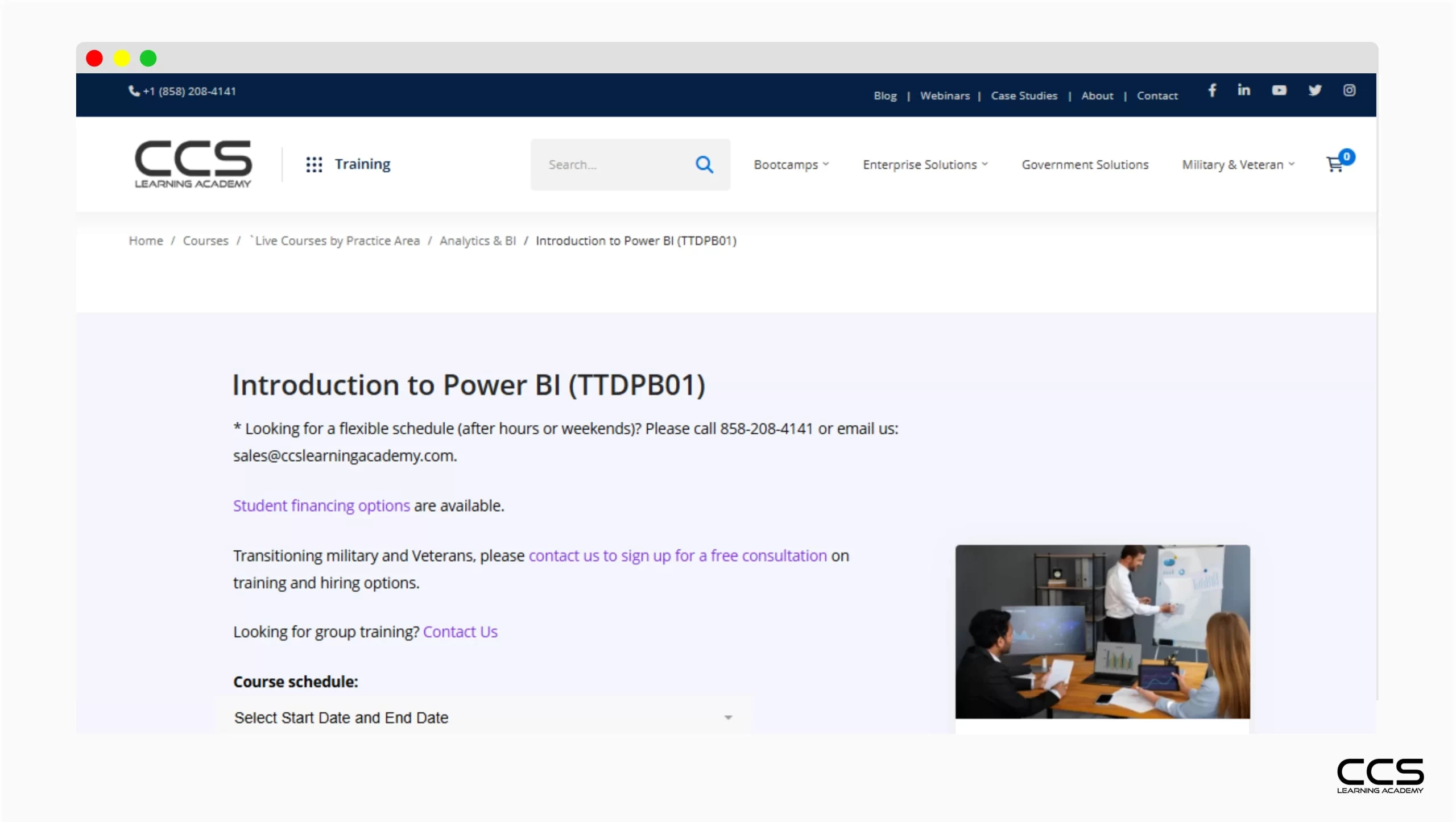Click the green maximize dot

coord(148,58)
